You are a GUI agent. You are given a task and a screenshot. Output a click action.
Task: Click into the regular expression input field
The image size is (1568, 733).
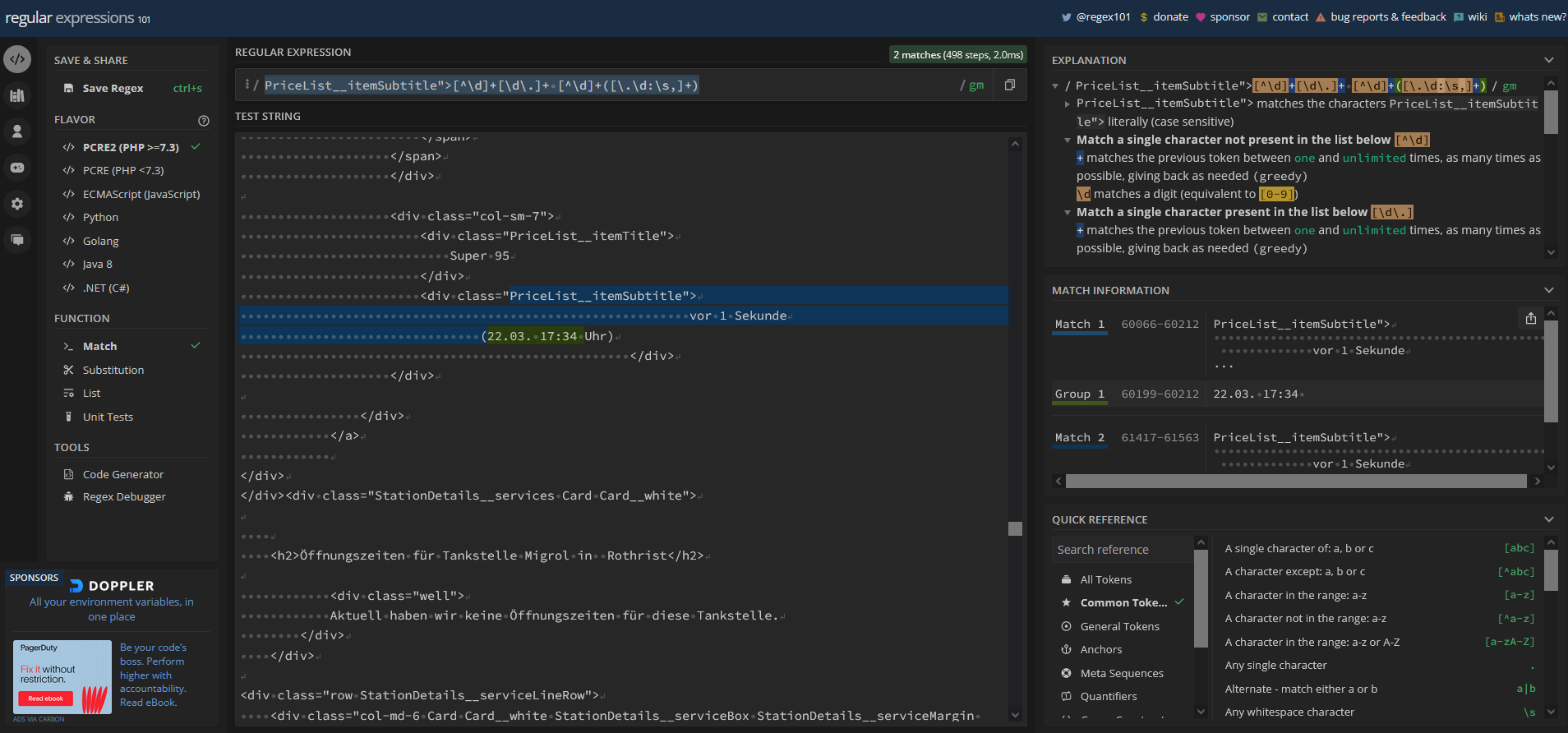coord(608,85)
